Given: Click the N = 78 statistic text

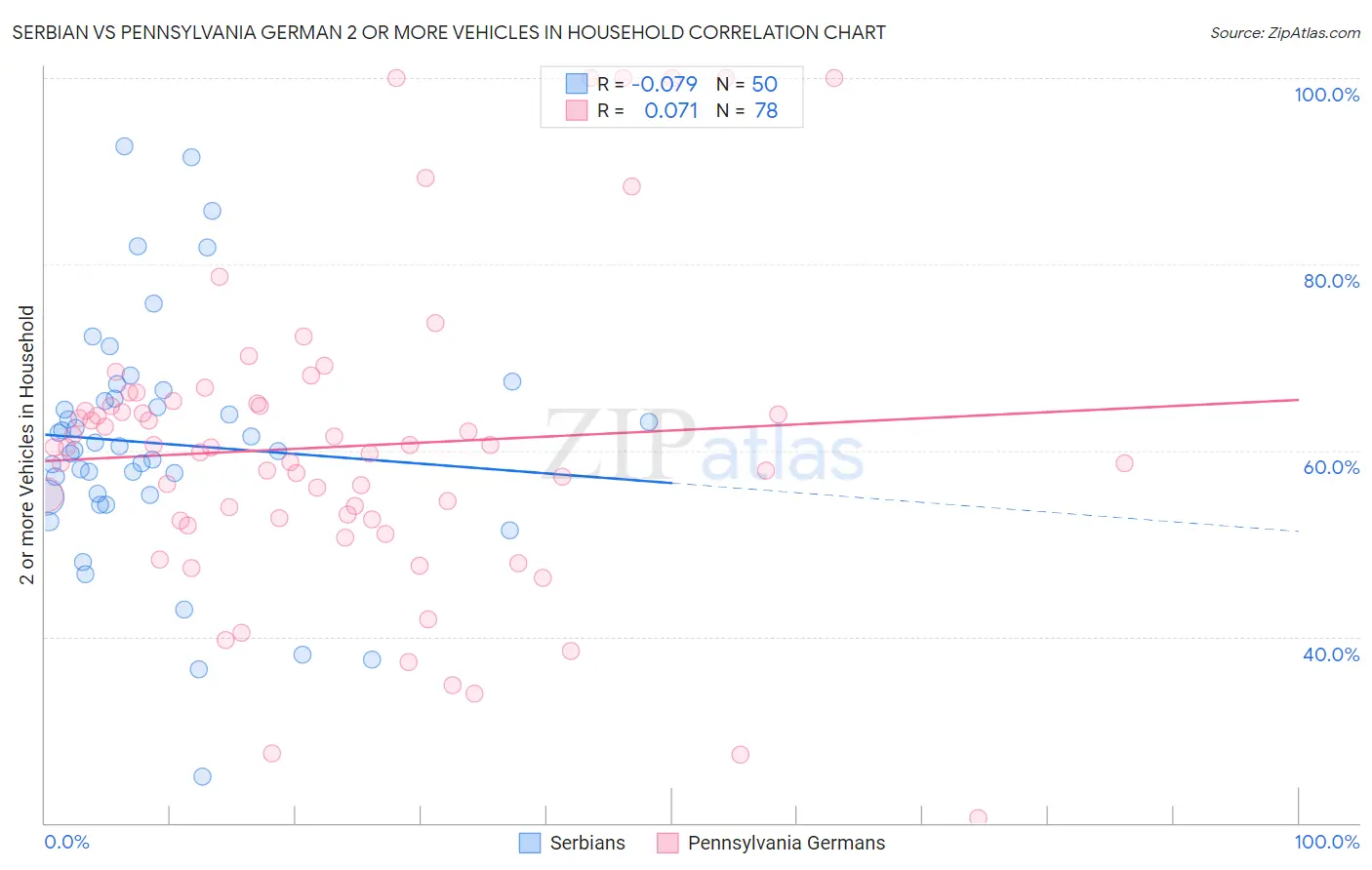Looking at the screenshot, I should [747, 110].
